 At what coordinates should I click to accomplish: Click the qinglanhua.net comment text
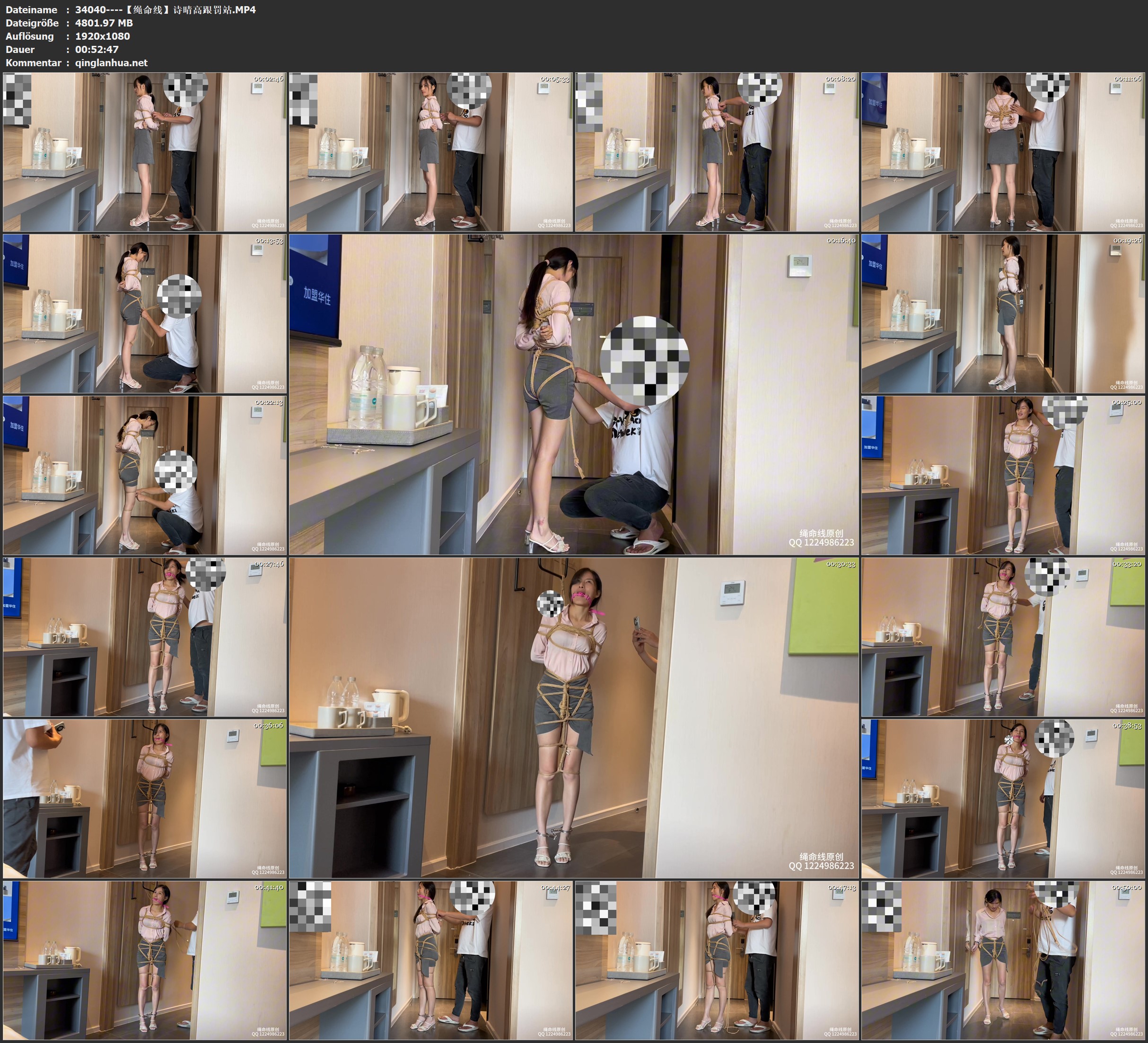[x=112, y=62]
